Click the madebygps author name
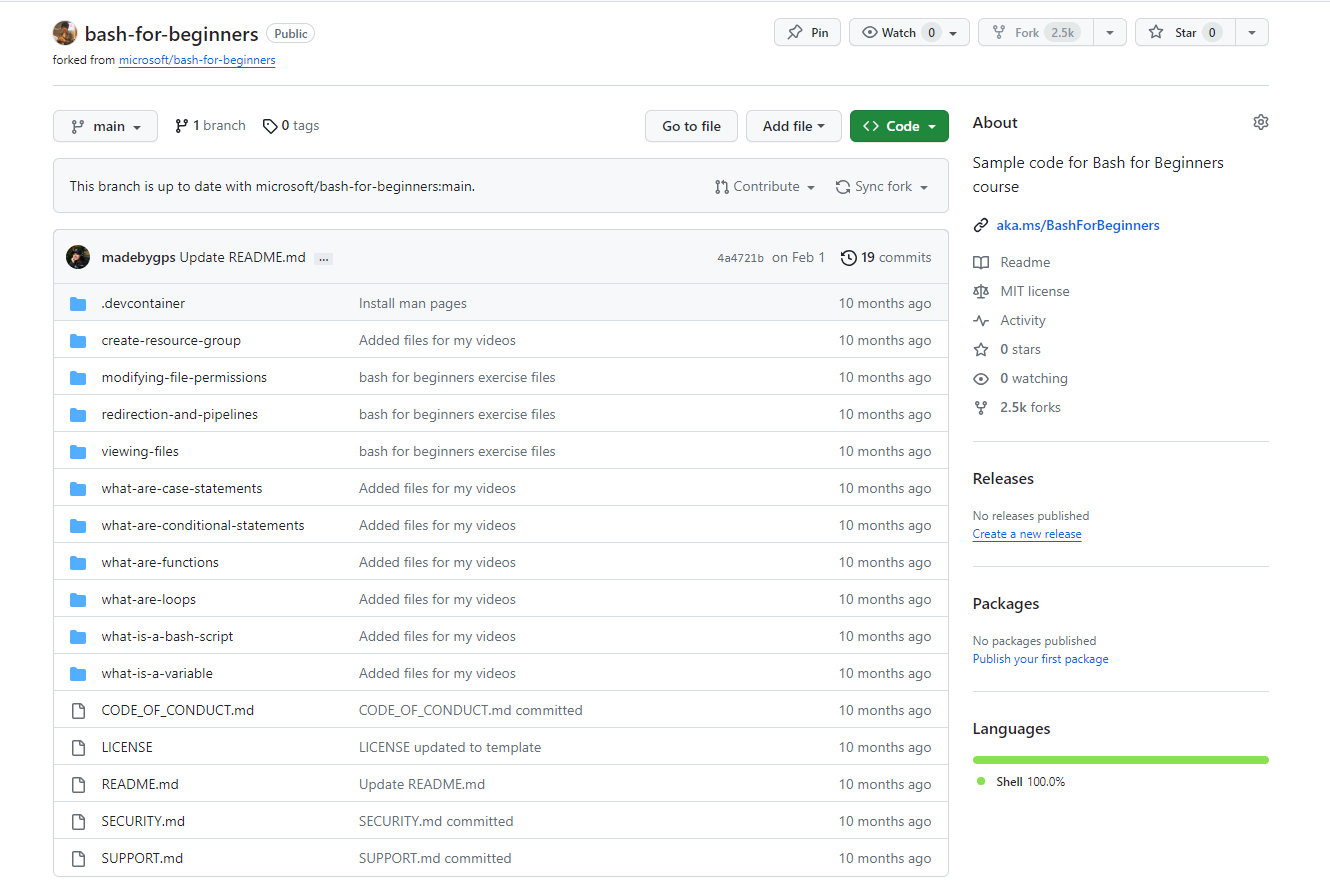 coord(139,257)
